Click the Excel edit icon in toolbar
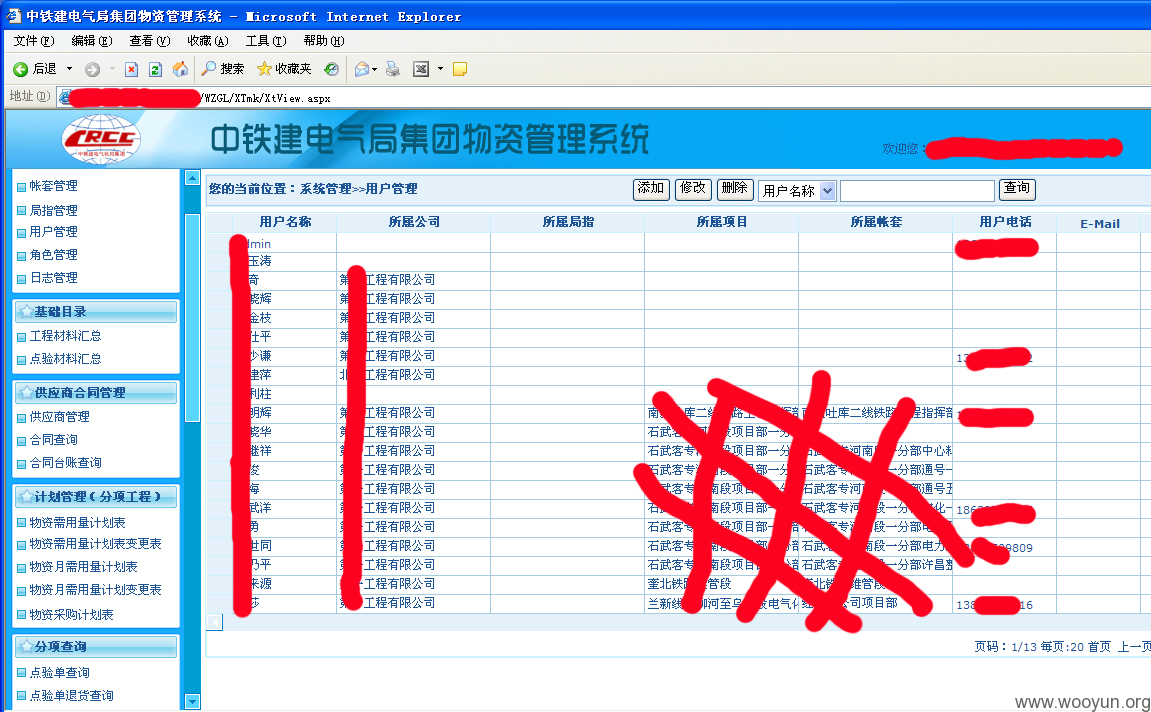 point(421,69)
